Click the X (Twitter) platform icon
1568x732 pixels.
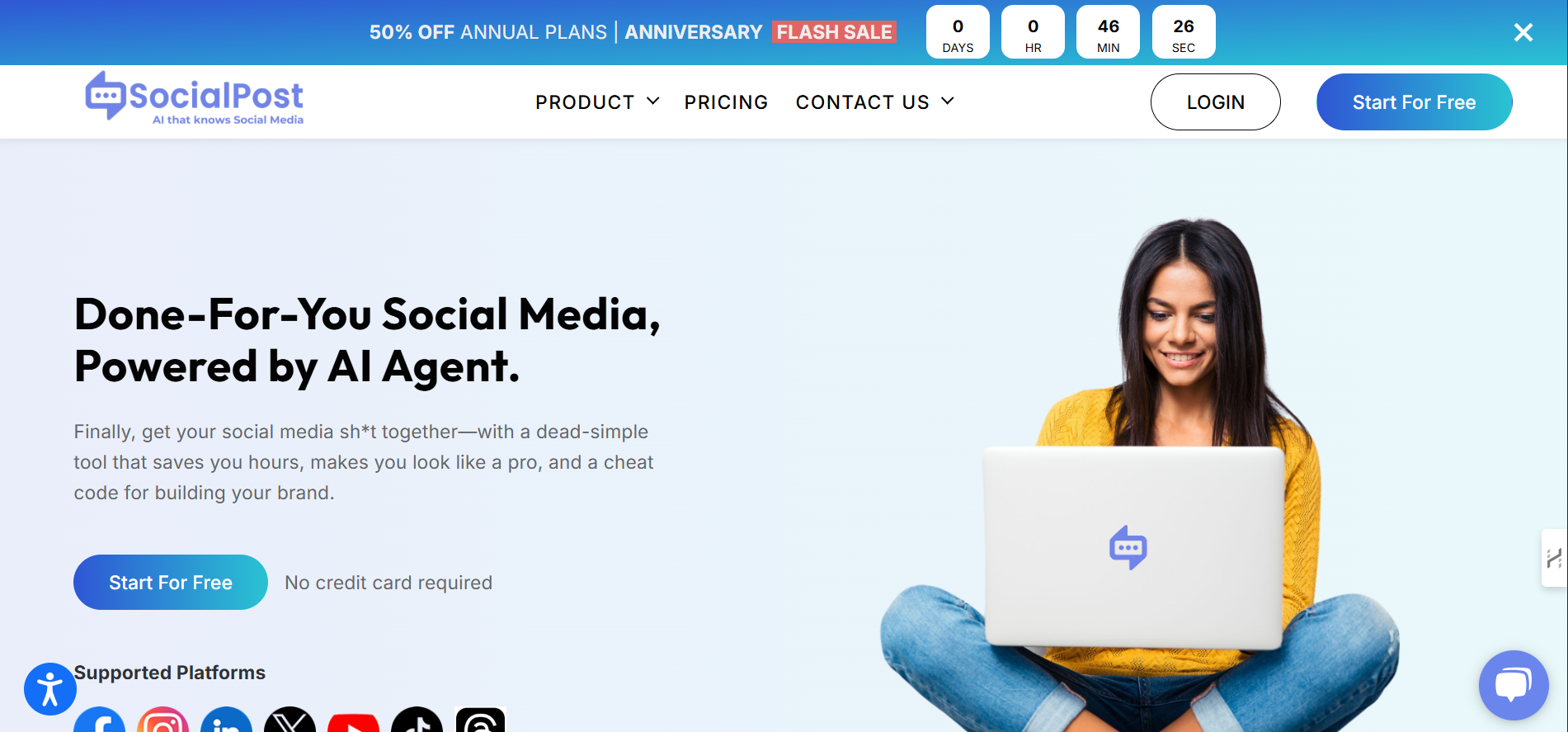coord(290,720)
